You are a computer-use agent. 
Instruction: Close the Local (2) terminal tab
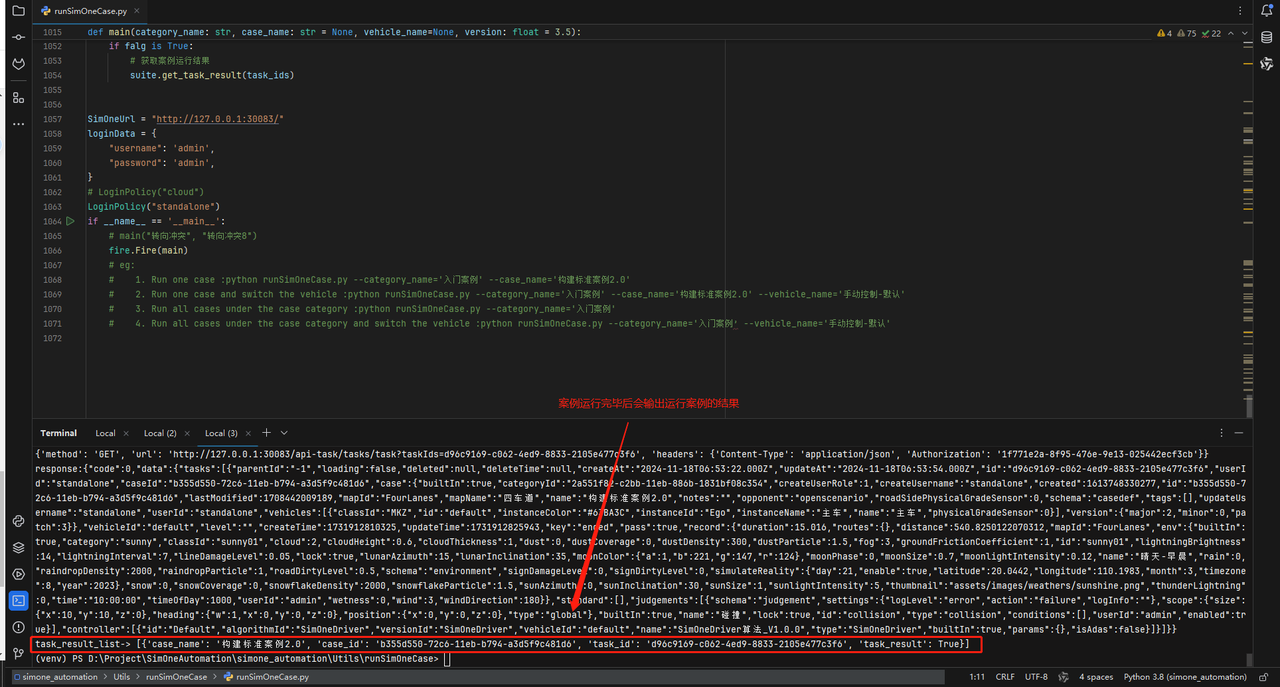[x=187, y=433]
